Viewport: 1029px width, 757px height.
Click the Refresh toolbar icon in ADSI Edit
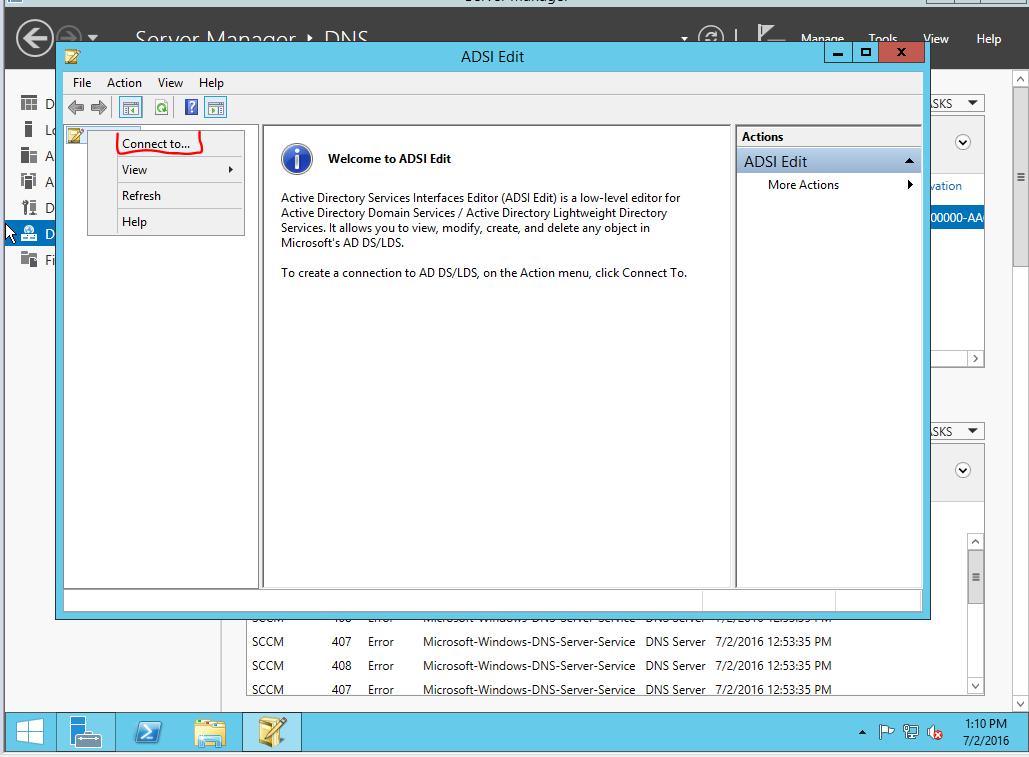[161, 107]
